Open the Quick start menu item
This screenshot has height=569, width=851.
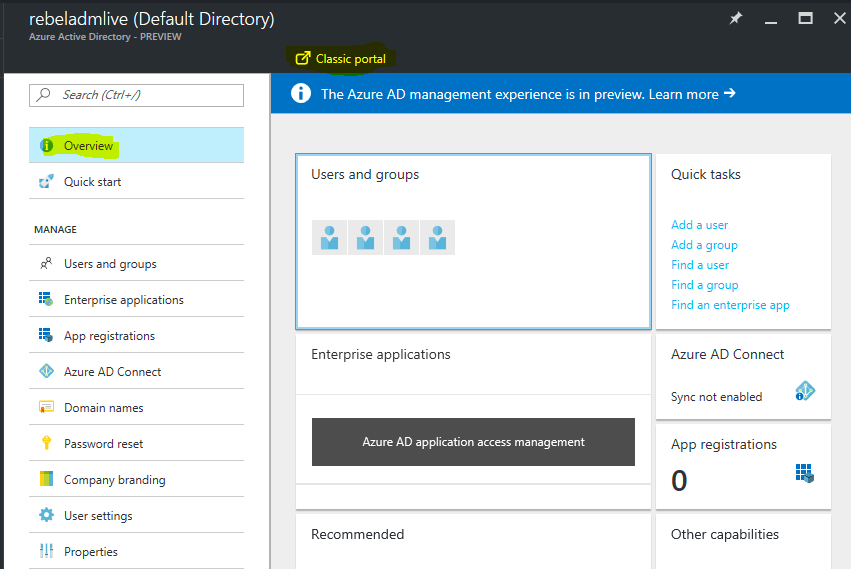[x=136, y=181]
